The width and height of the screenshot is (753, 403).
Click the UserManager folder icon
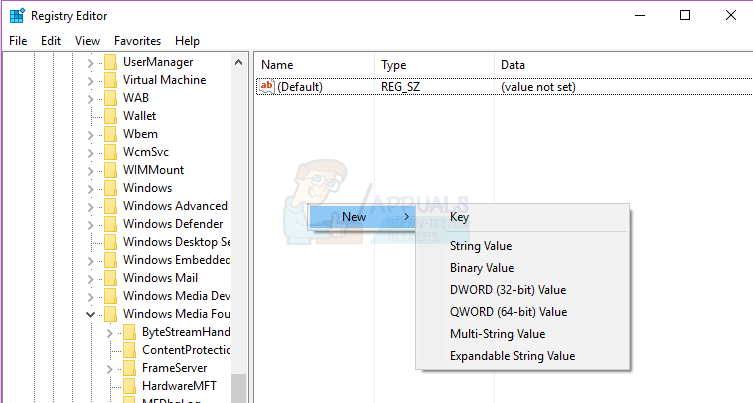click(x=110, y=62)
